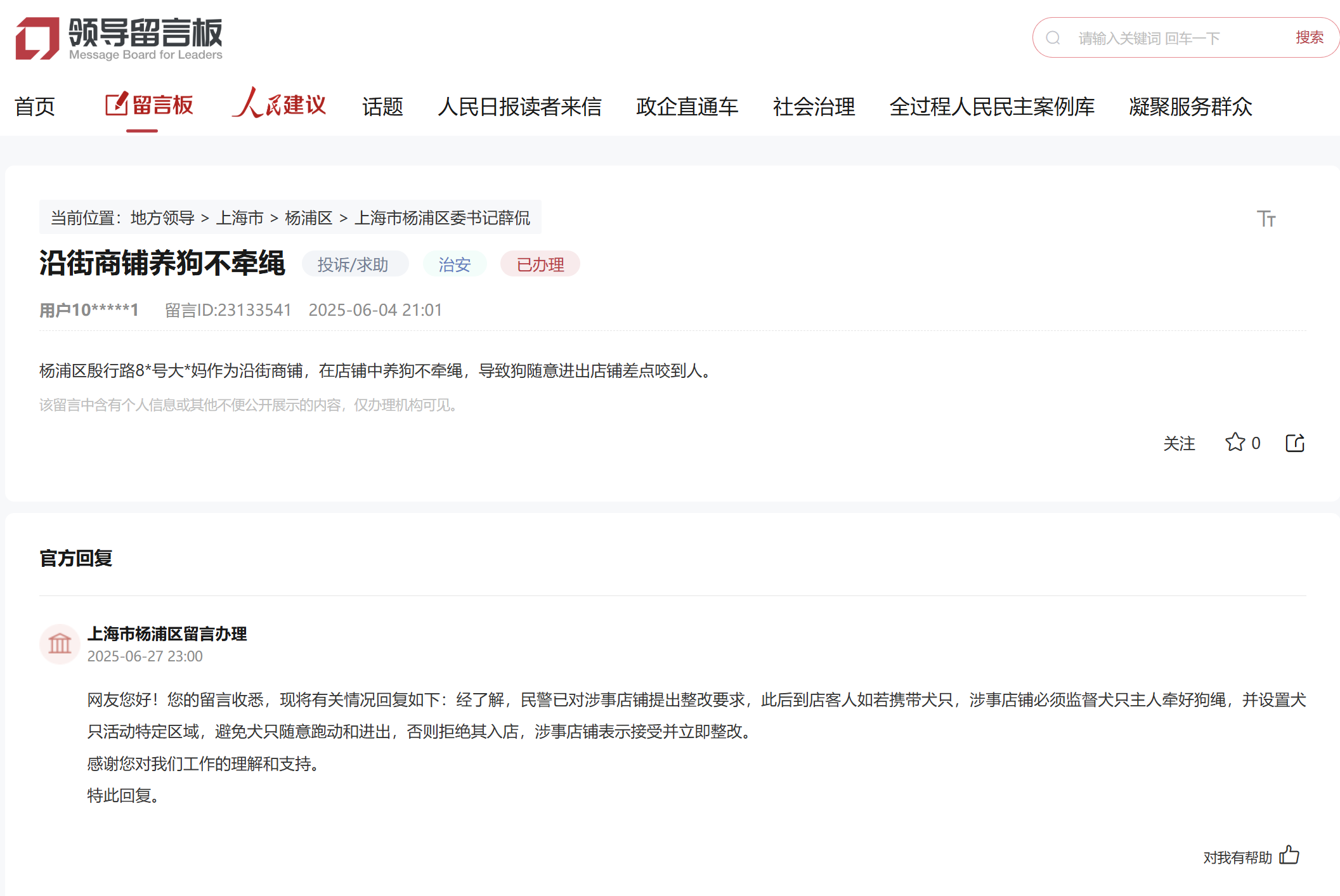The width and height of the screenshot is (1340, 896).
Task: Click the search magnifier icon
Action: (x=1053, y=38)
